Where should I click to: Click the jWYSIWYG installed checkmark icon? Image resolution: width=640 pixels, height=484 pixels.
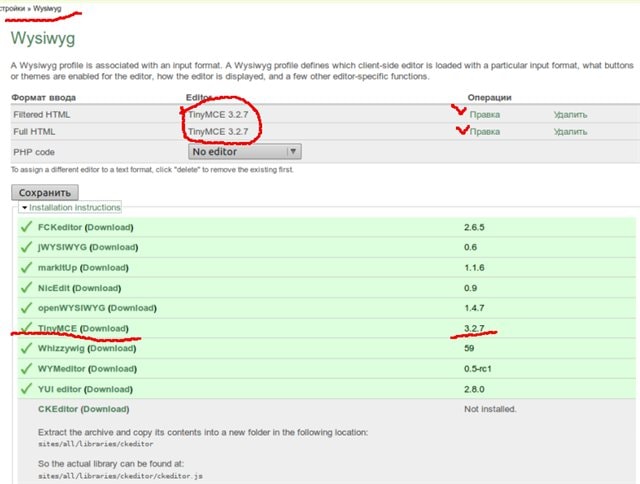pyautogui.click(x=26, y=246)
